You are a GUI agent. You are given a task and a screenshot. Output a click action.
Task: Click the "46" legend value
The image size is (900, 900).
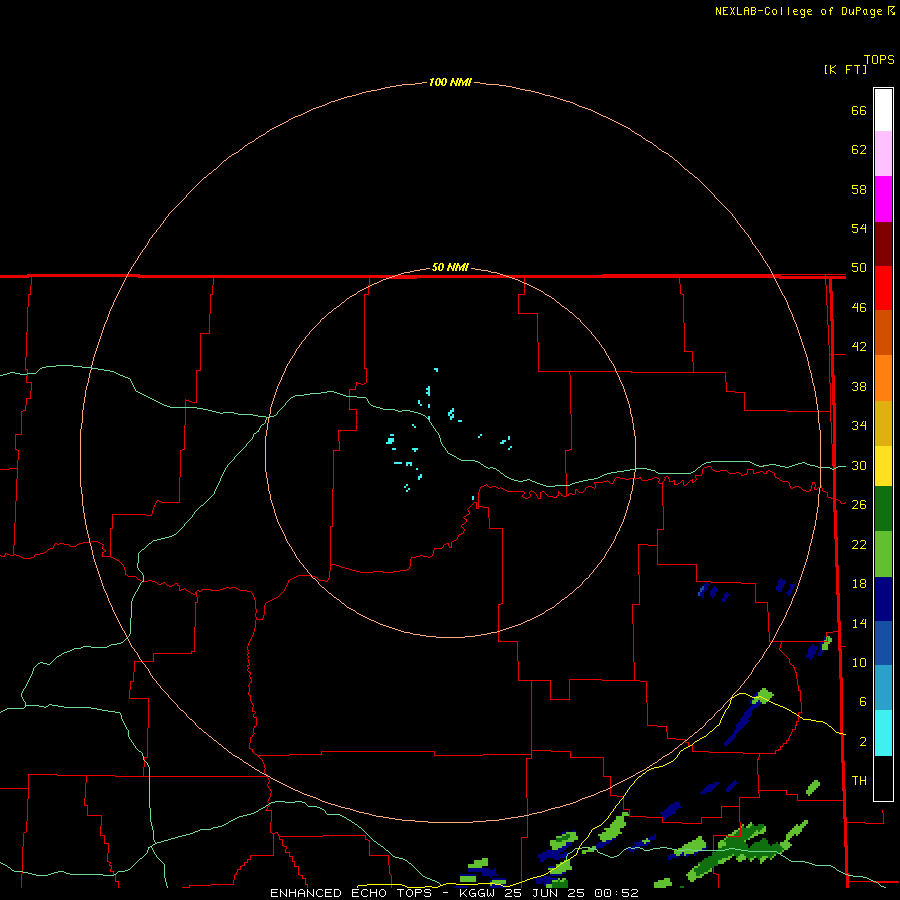click(x=859, y=308)
